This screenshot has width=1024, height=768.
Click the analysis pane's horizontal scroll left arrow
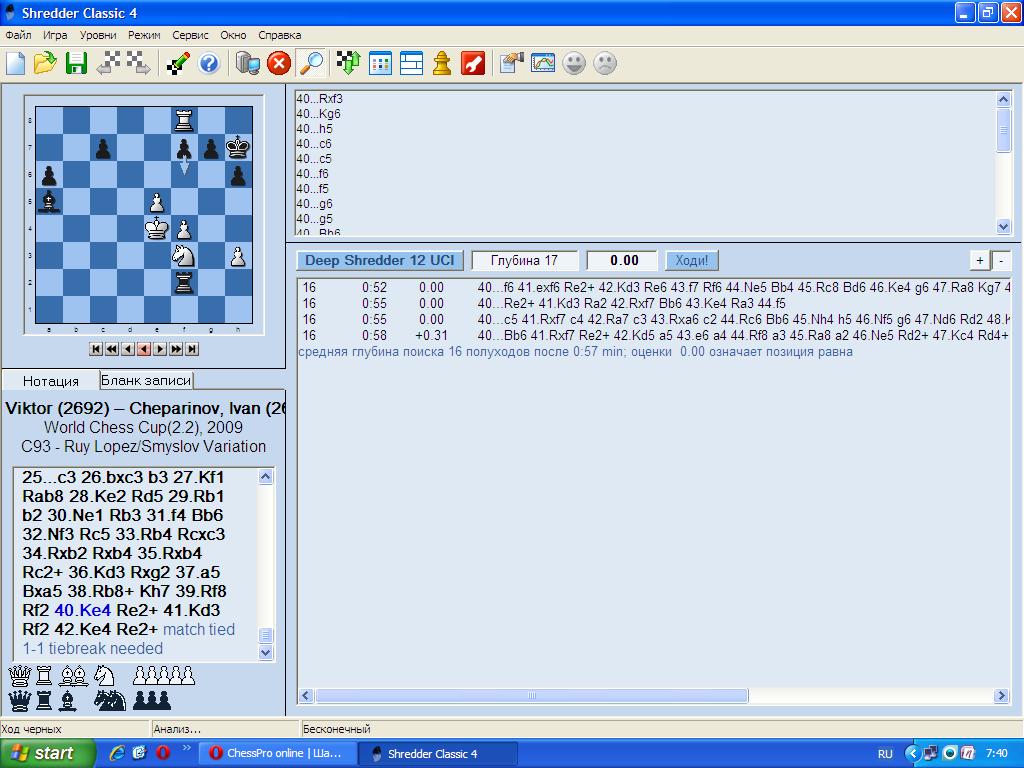[x=306, y=696]
